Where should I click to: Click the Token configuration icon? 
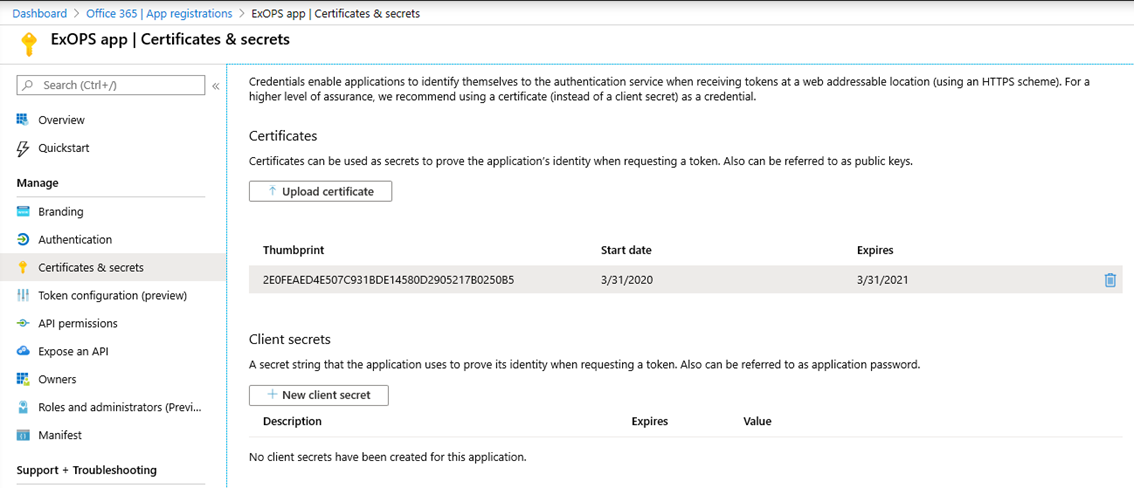(23, 296)
